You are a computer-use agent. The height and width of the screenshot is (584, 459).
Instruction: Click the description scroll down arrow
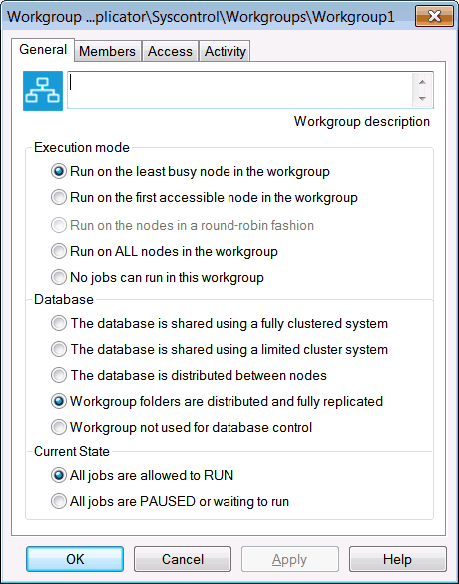[x=422, y=99]
